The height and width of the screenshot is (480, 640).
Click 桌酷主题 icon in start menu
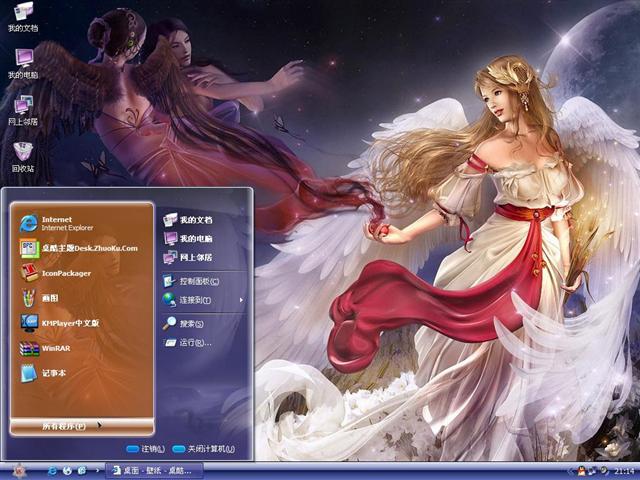[x=29, y=248]
